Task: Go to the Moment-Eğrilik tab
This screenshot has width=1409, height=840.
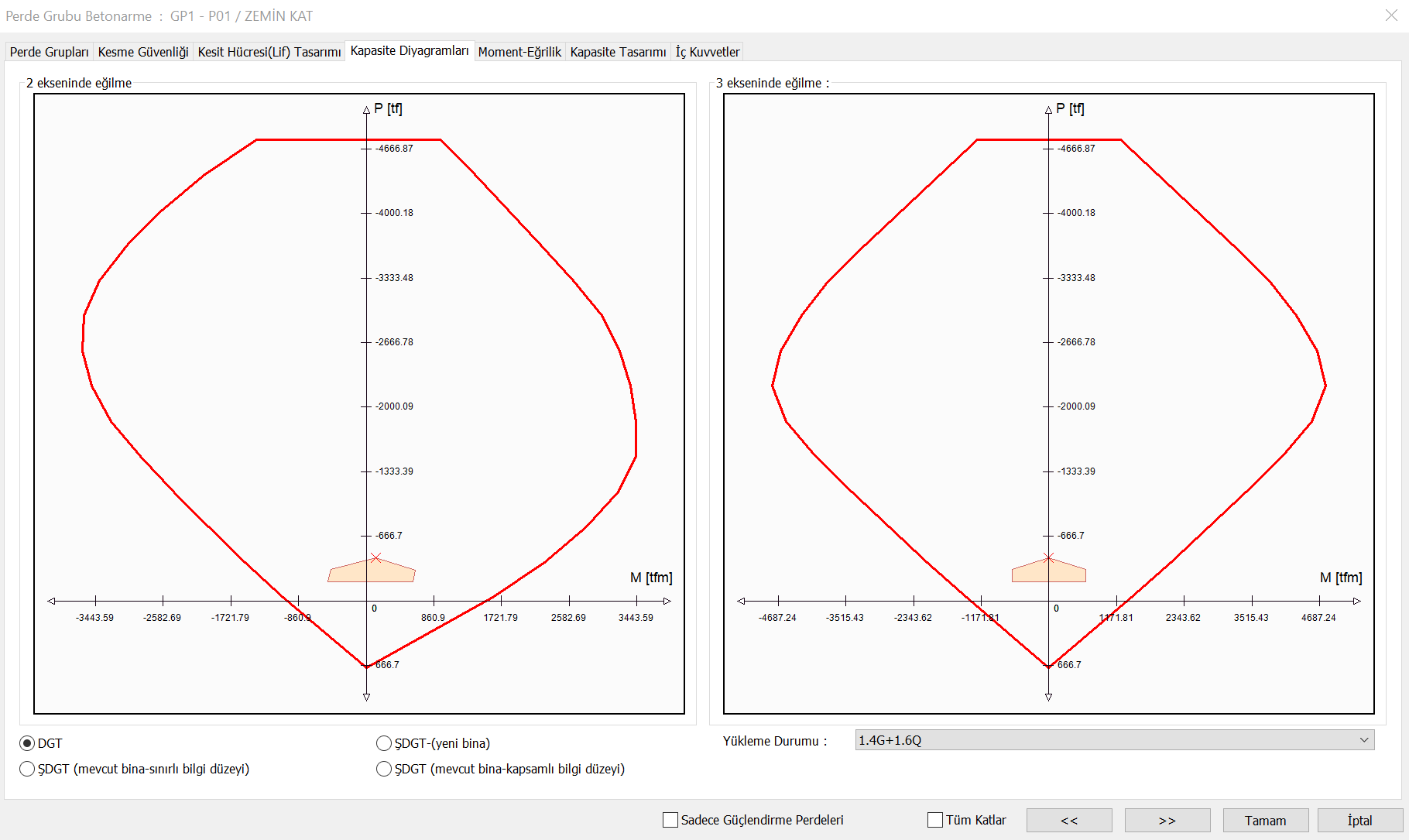Action: [x=519, y=52]
